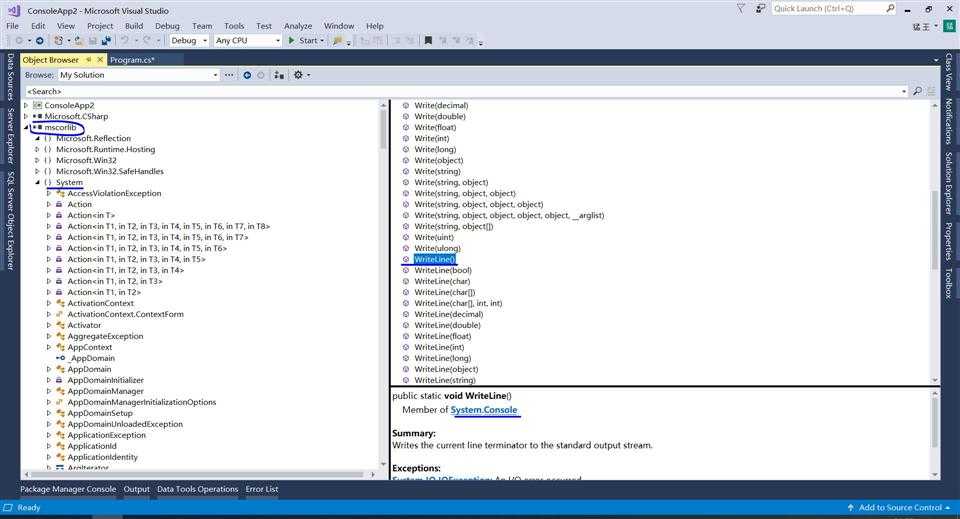Click the Visual Studio logo icon
This screenshot has height=519, width=960.
pyautogui.click(x=13, y=10)
